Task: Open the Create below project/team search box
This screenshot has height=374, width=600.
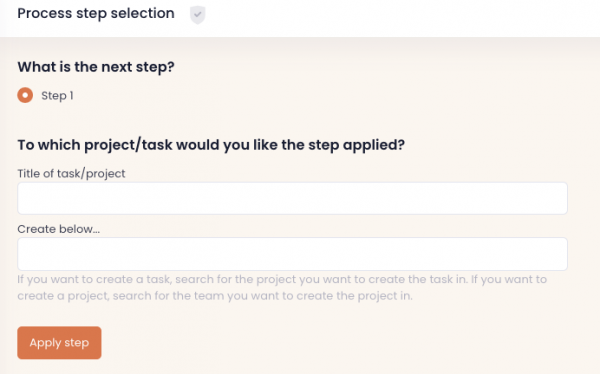Action: click(x=292, y=254)
